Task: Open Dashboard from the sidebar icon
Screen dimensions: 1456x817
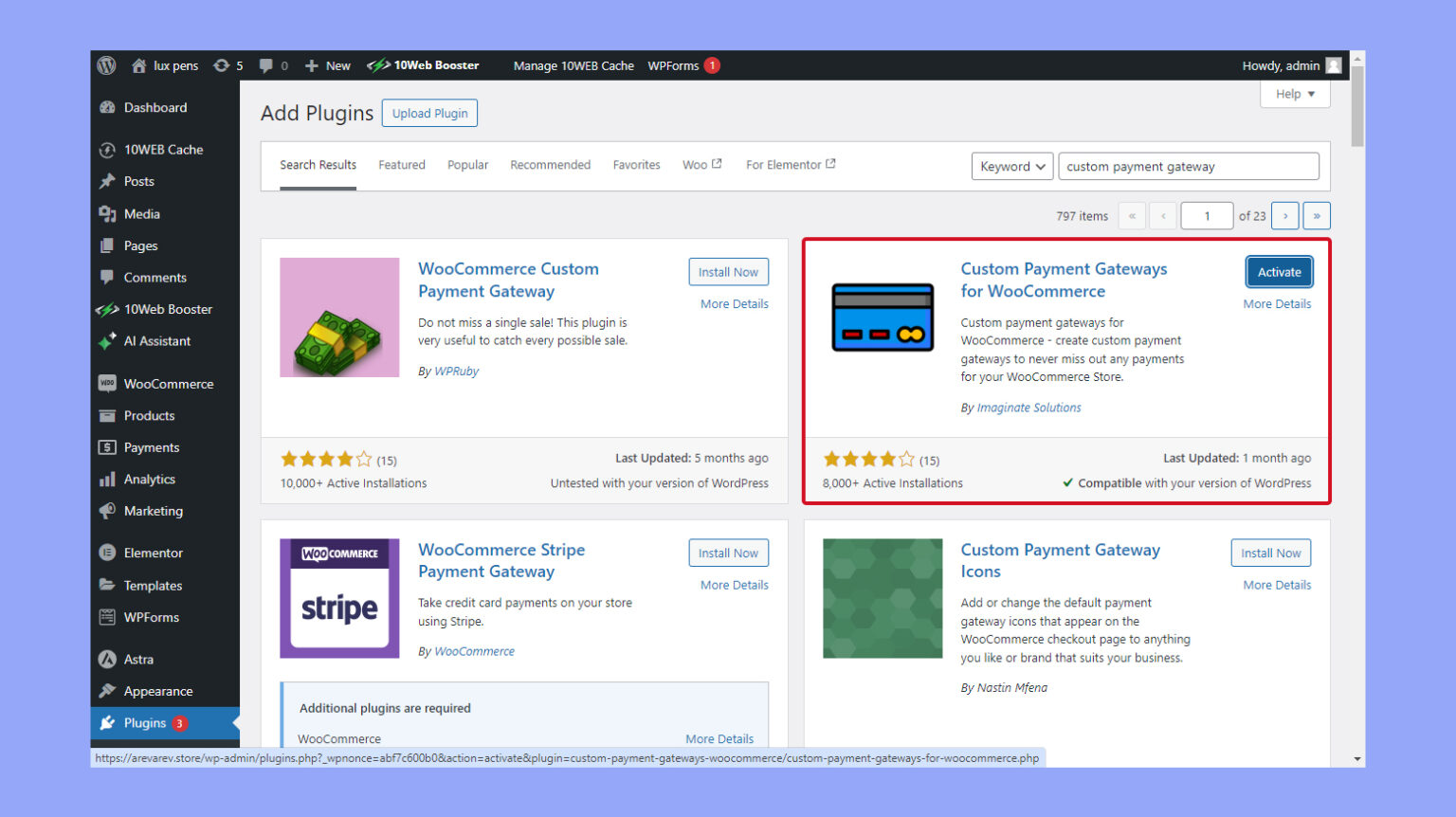Action: pos(109,107)
